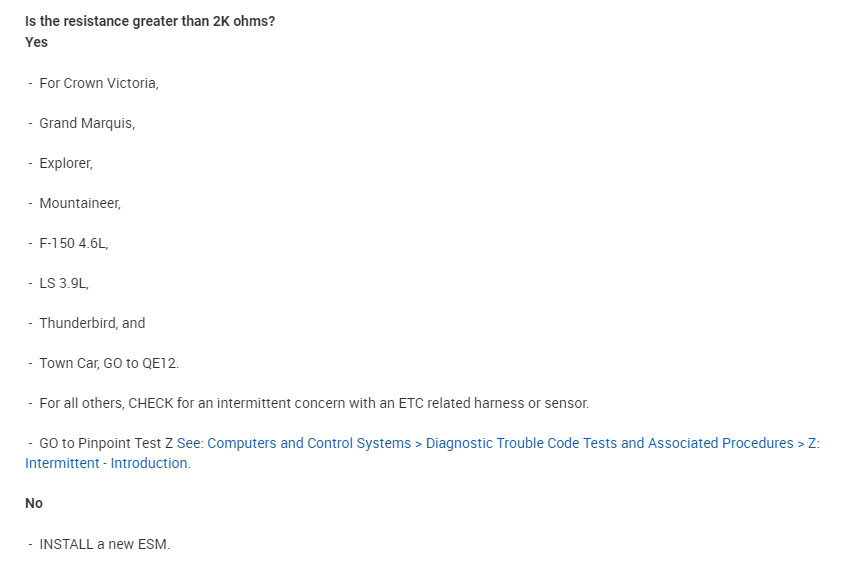This screenshot has height=565, width=841.
Task: Click the bold "Yes" answer label
Action: pyautogui.click(x=36, y=42)
